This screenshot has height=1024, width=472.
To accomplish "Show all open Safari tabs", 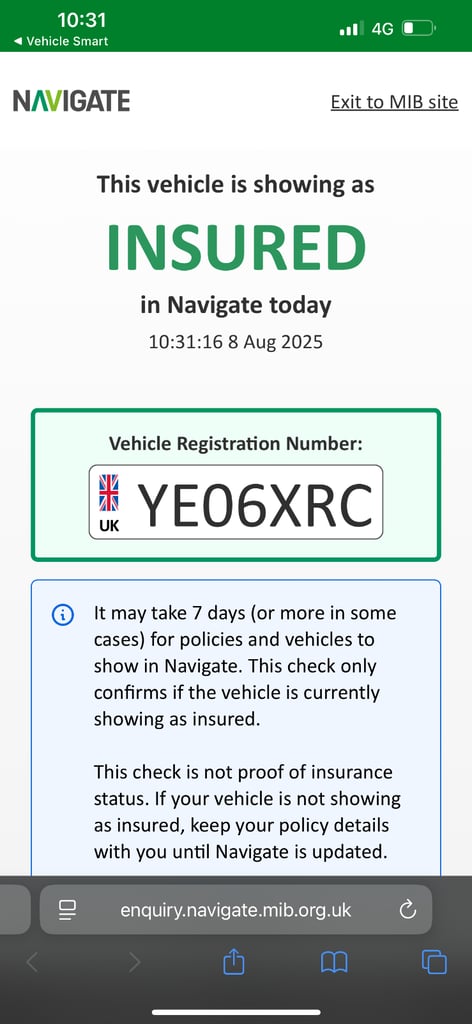I will [434, 962].
